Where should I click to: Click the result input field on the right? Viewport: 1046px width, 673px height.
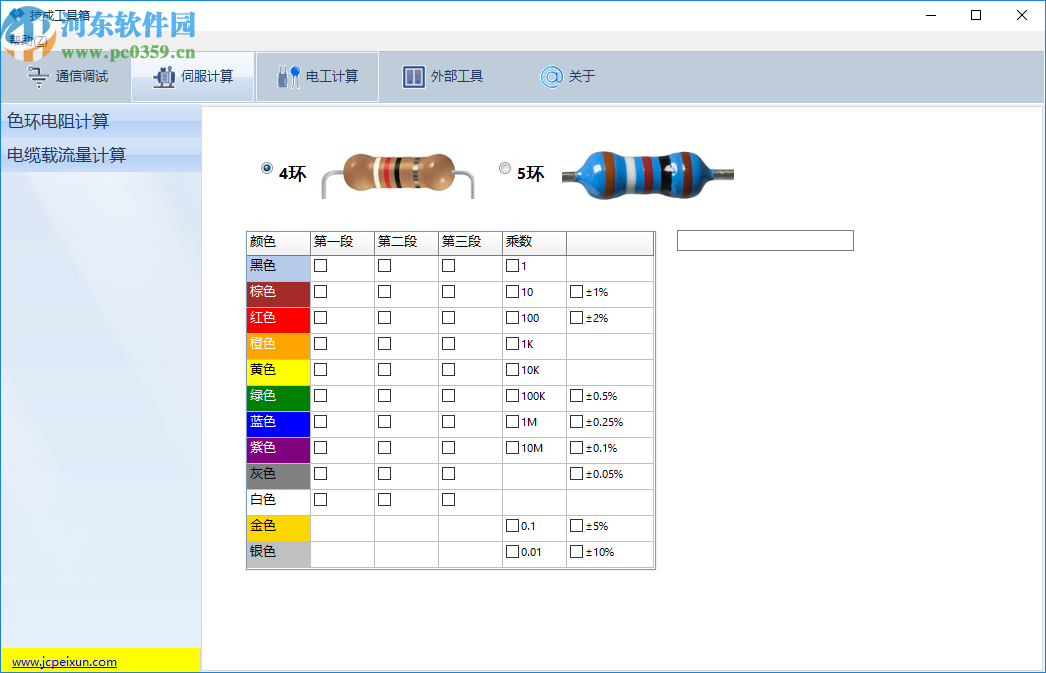[x=764, y=240]
